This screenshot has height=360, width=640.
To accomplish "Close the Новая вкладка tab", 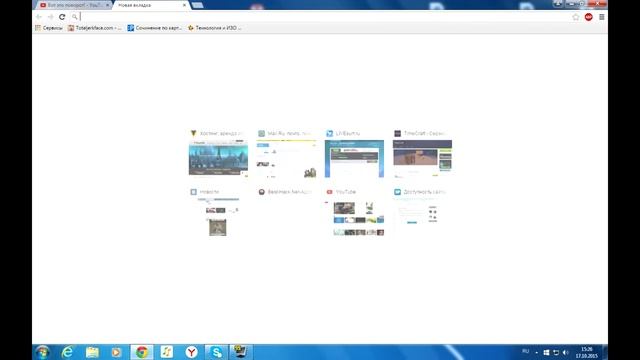I will tap(184, 5).
